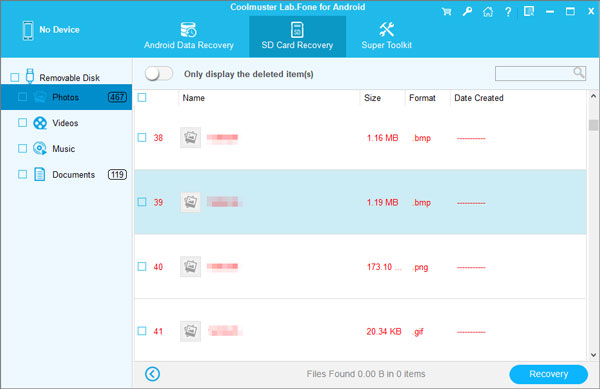Select Photos in the sidebar
The image size is (600, 389).
pyautogui.click(x=66, y=97)
